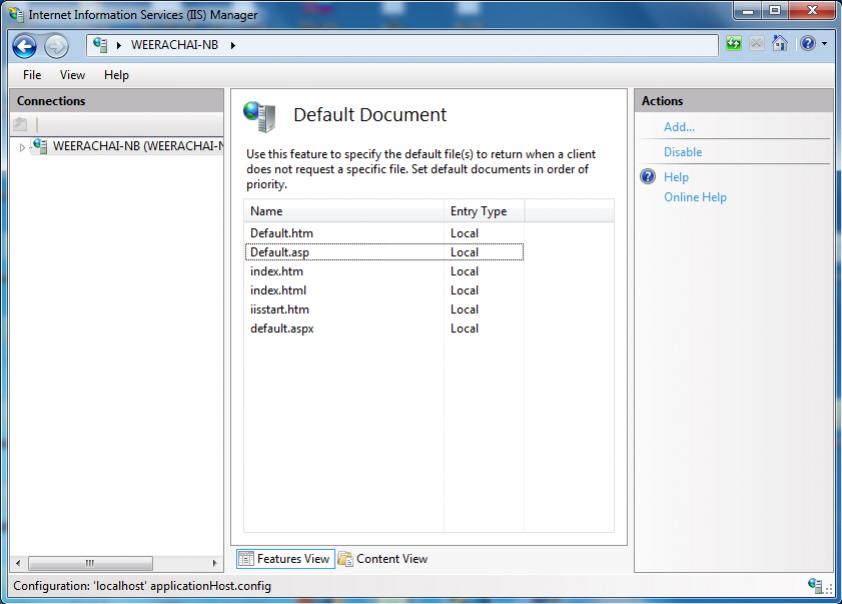The width and height of the screenshot is (842, 604).
Task: Refresh the page with green refresh icon
Action: tap(734, 43)
